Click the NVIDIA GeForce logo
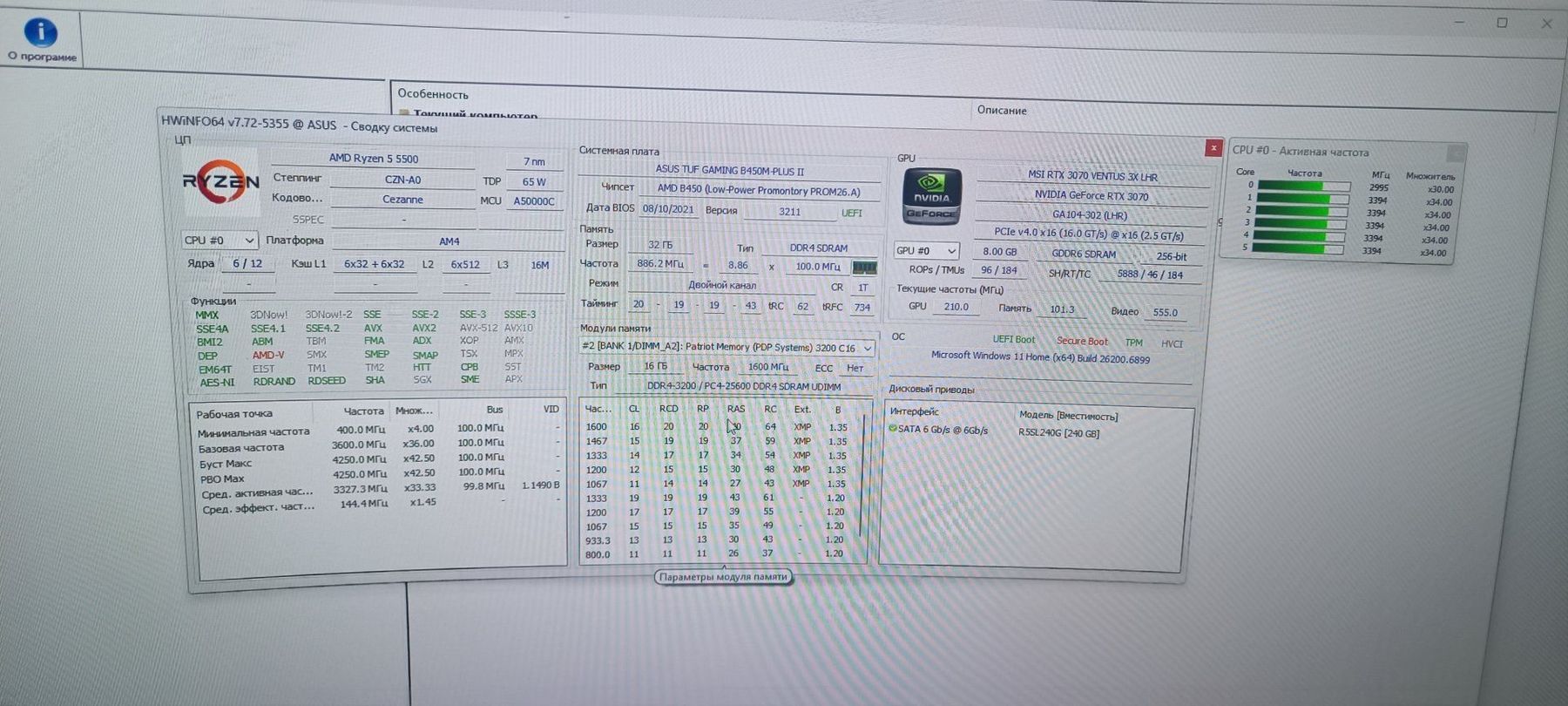Image resolution: width=1568 pixels, height=706 pixels. [931, 197]
